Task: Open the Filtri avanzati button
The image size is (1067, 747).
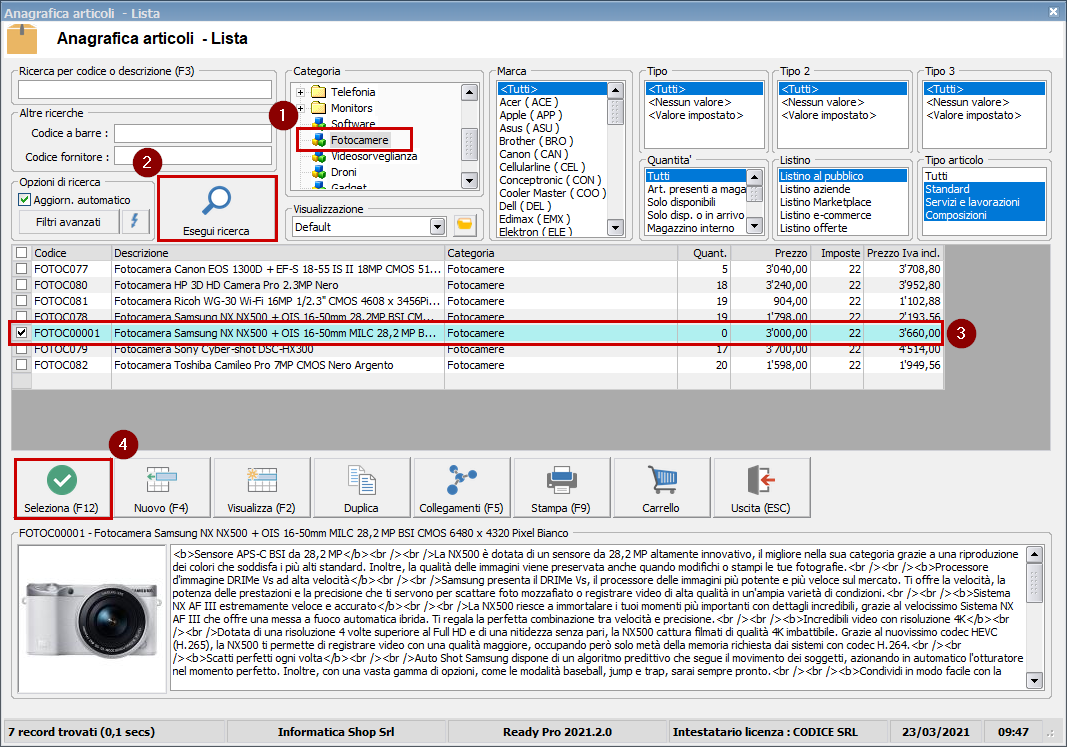Action: pyautogui.click(x=68, y=222)
